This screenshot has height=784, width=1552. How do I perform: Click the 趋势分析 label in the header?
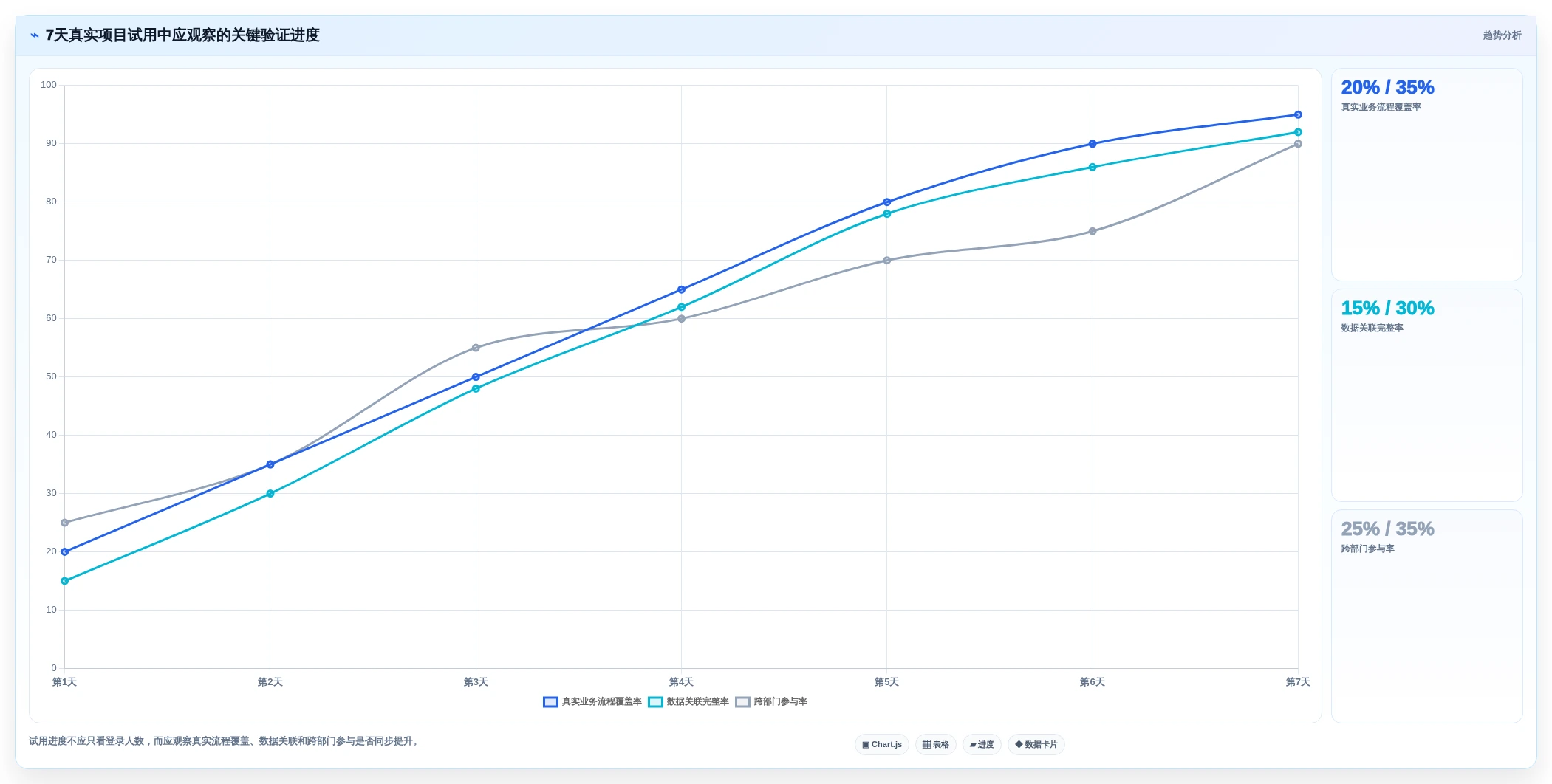[1502, 35]
